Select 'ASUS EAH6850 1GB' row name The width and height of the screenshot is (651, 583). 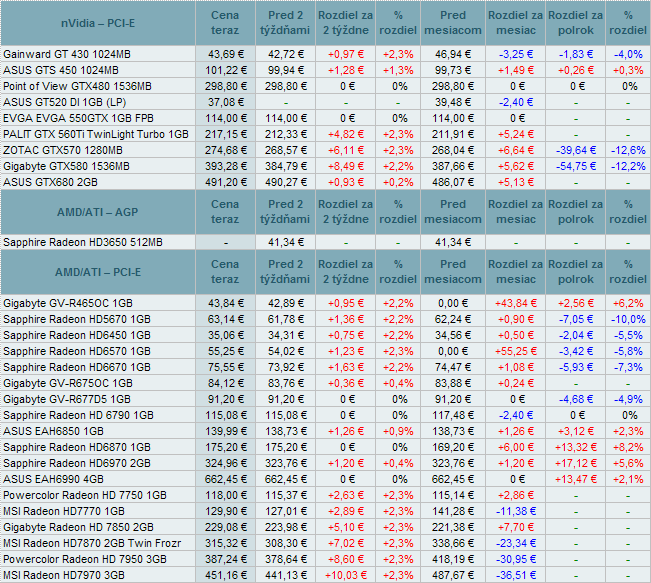(53, 431)
